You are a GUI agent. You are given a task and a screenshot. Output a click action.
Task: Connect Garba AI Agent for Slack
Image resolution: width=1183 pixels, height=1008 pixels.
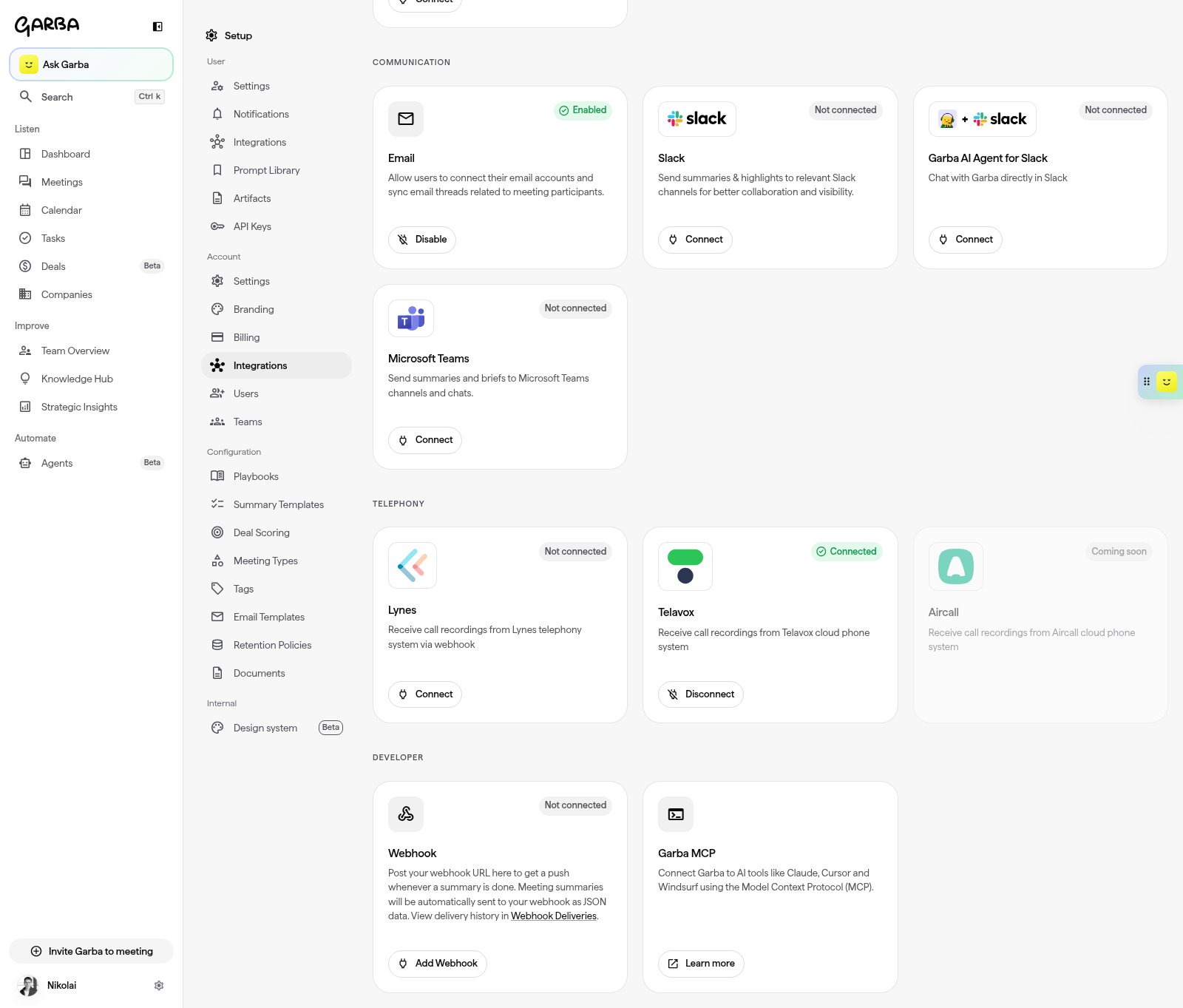(966, 240)
